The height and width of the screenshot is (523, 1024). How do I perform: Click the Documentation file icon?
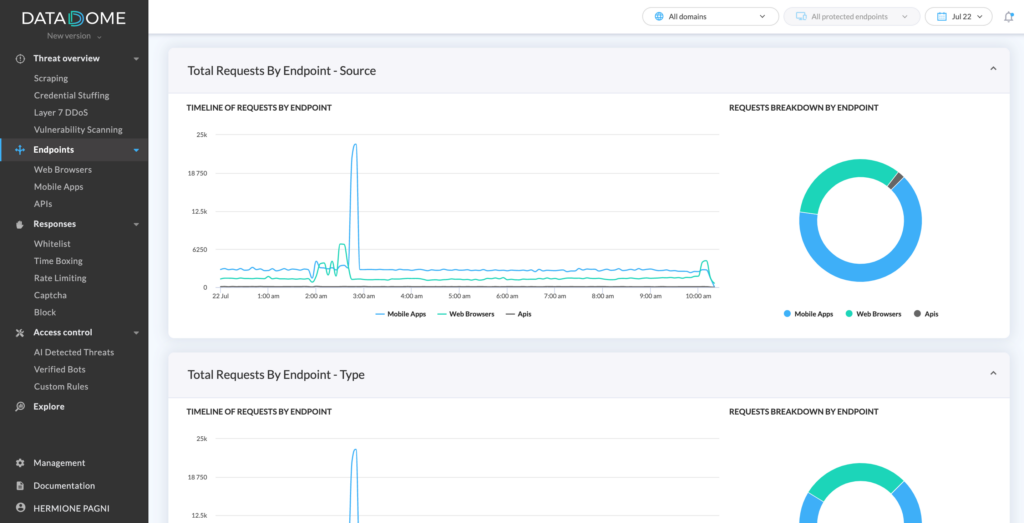(x=20, y=486)
